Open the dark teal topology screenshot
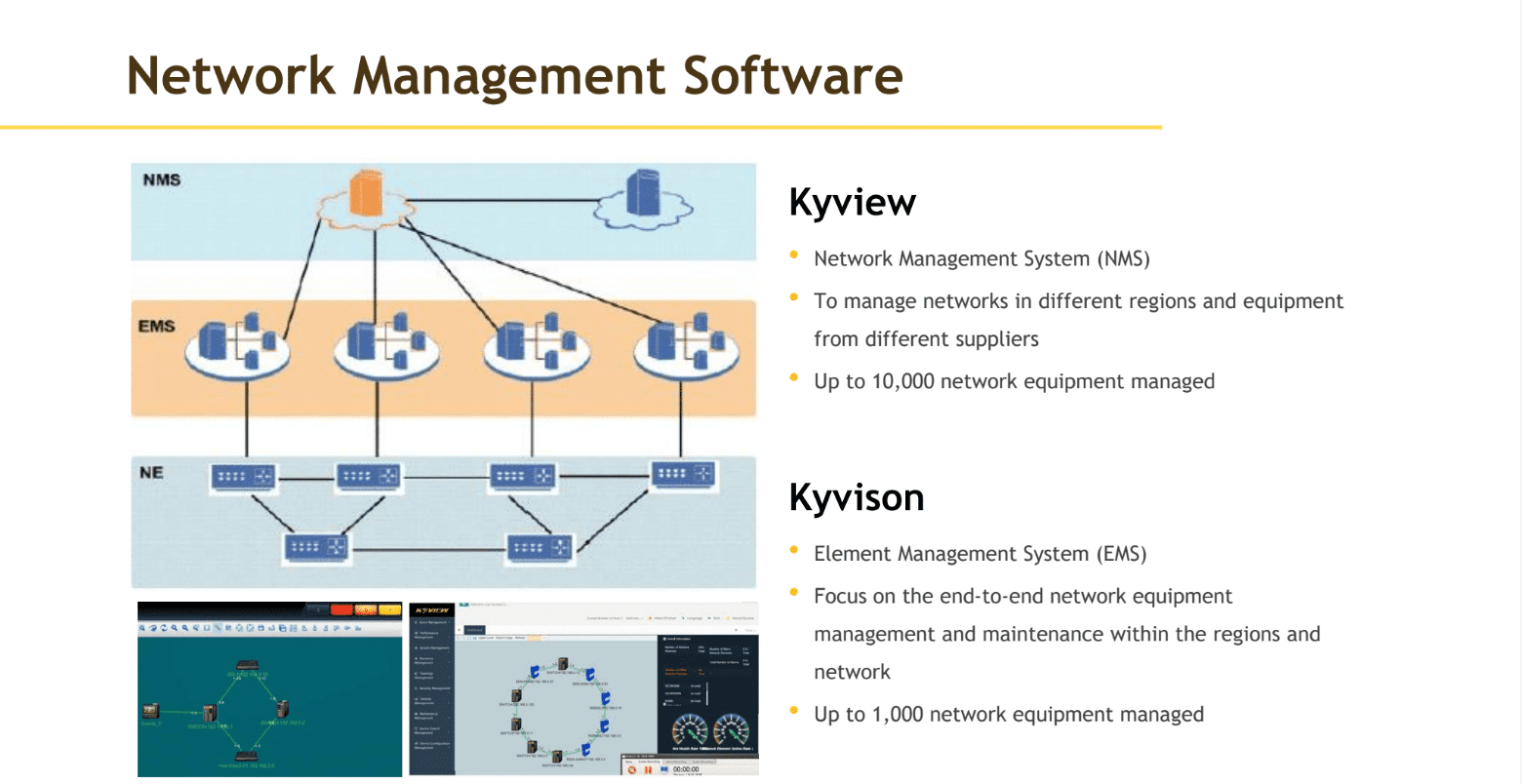This screenshot has width=1522, height=784. point(269,689)
